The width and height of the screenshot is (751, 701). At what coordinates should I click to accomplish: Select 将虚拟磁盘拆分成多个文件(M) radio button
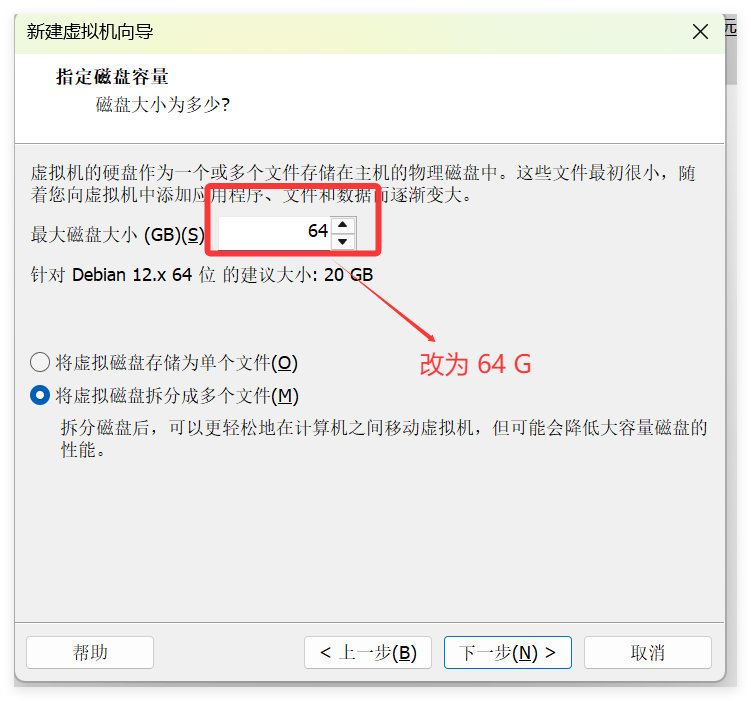pos(40,396)
